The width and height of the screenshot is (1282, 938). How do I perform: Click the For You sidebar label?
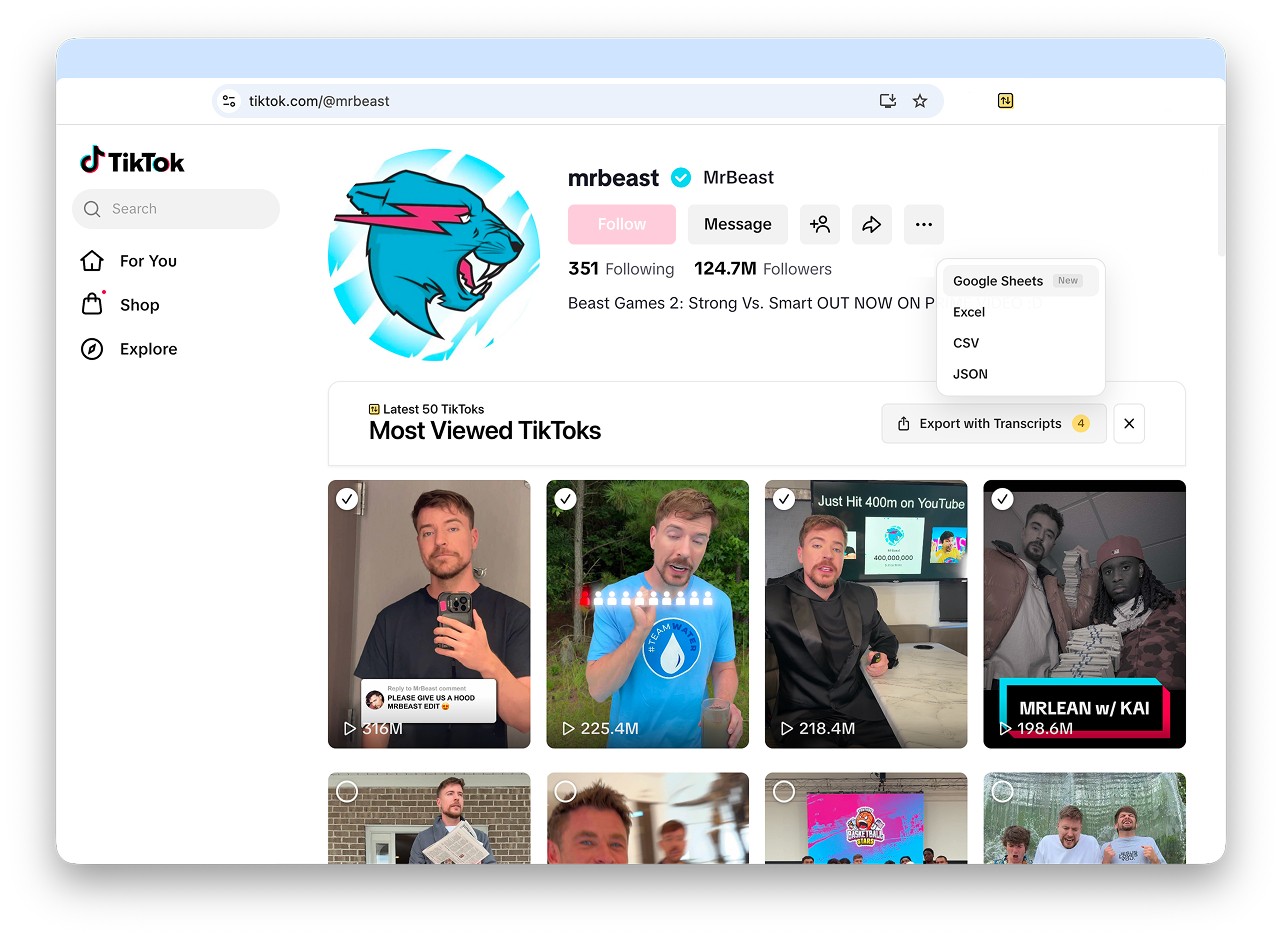[x=148, y=261]
